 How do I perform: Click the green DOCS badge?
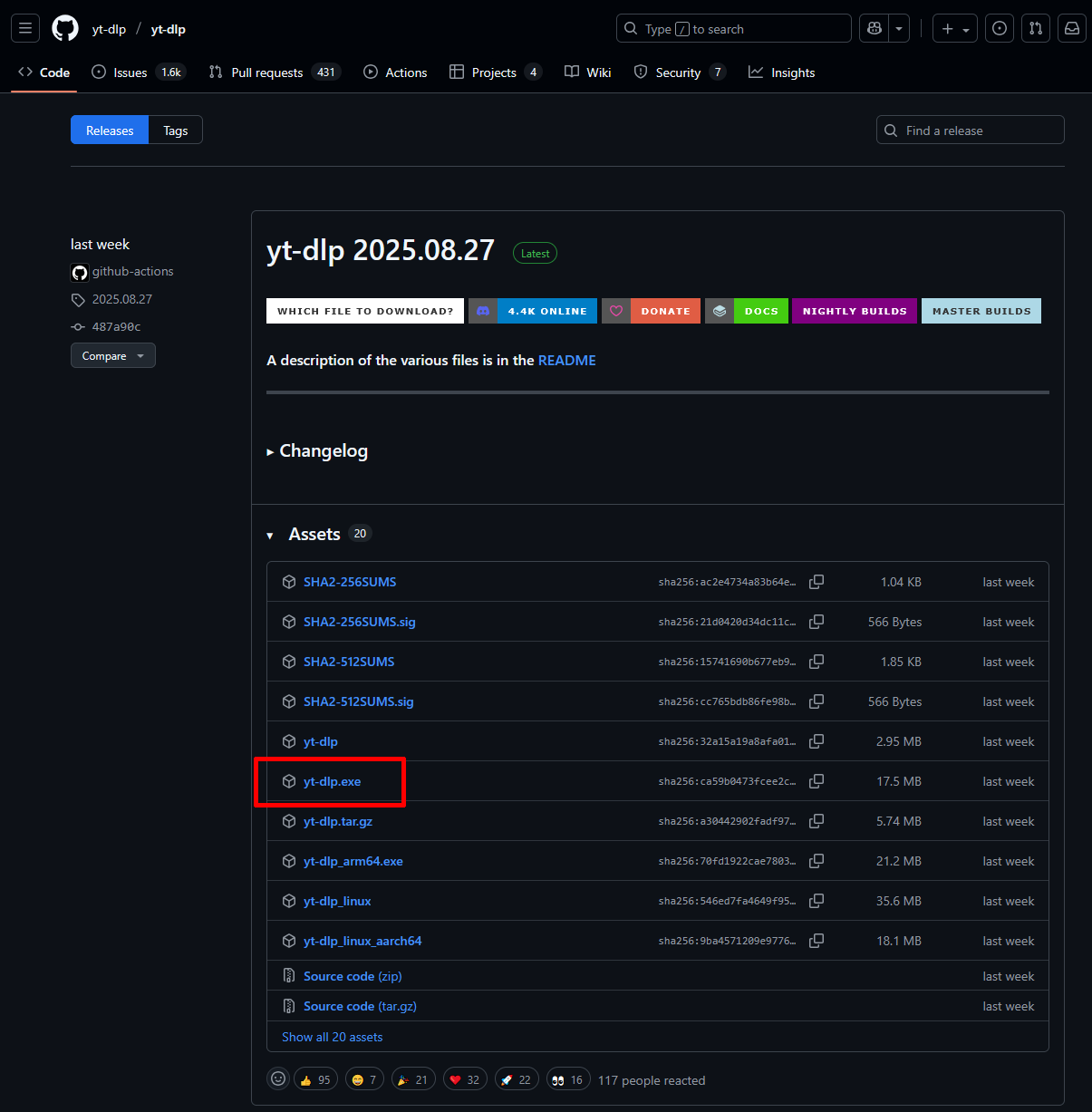[x=760, y=311]
